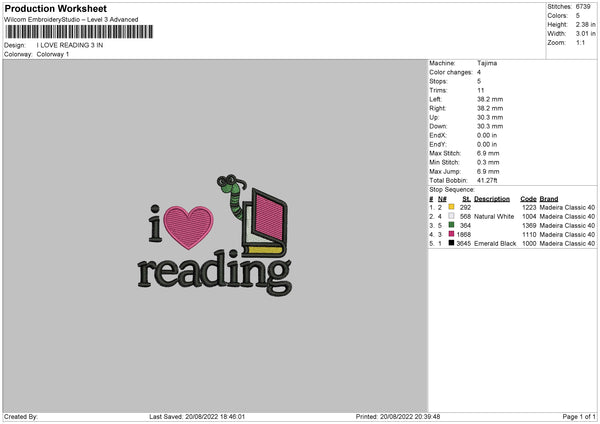
Task: Click the 'Colorway 1' value
Action: tap(53, 54)
